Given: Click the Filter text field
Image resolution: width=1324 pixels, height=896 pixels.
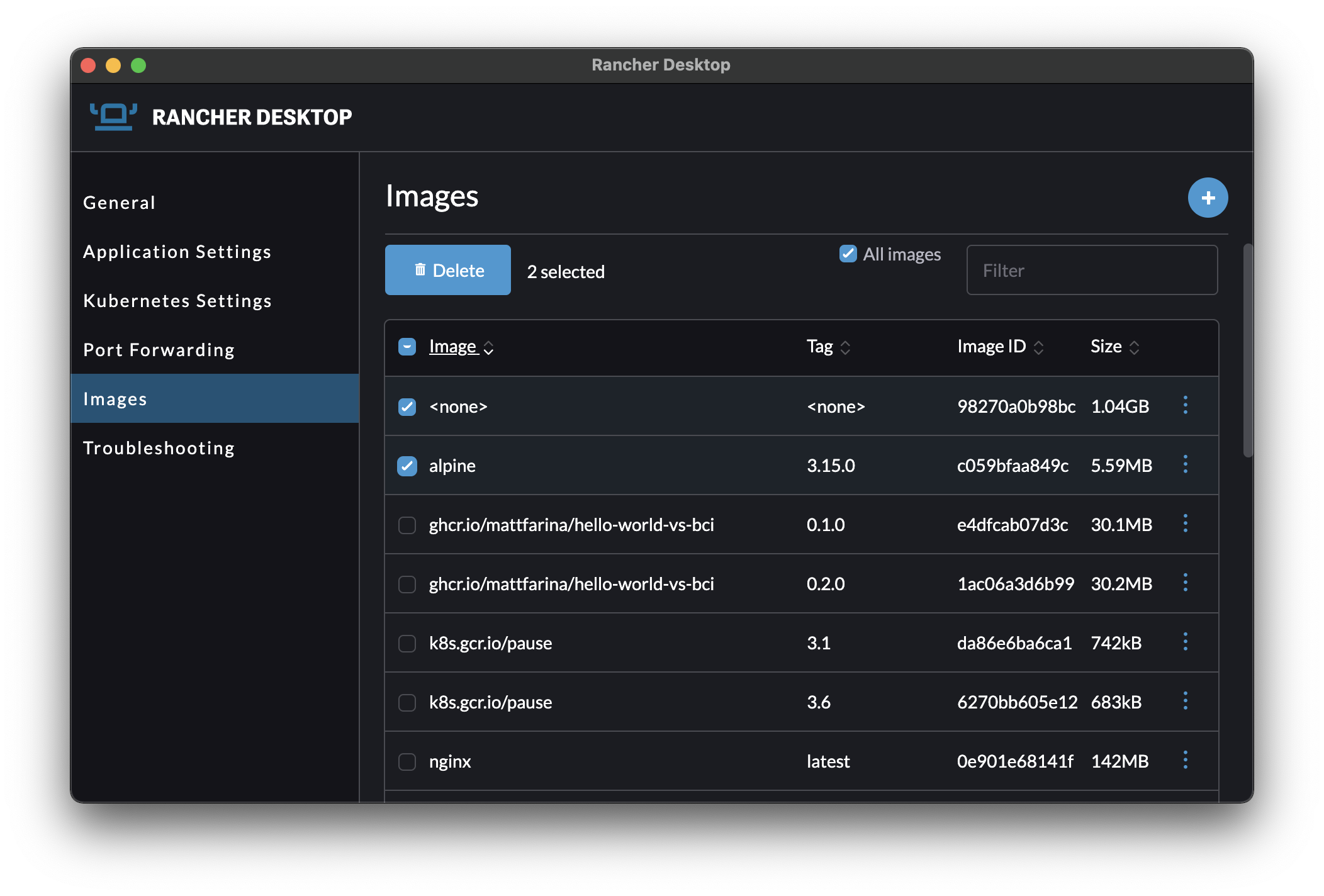Looking at the screenshot, I should [x=1091, y=271].
